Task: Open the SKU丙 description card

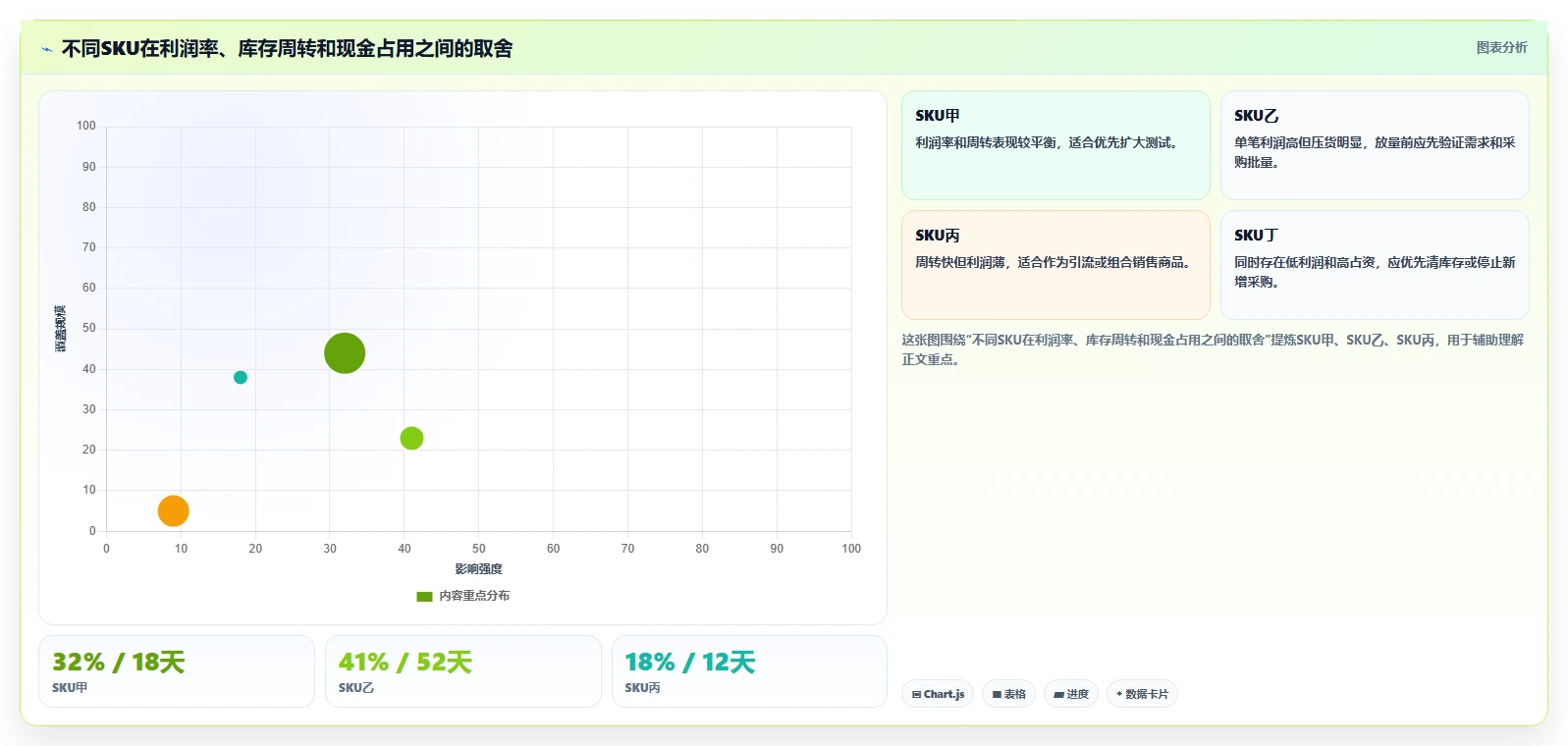Action: 1055,265
